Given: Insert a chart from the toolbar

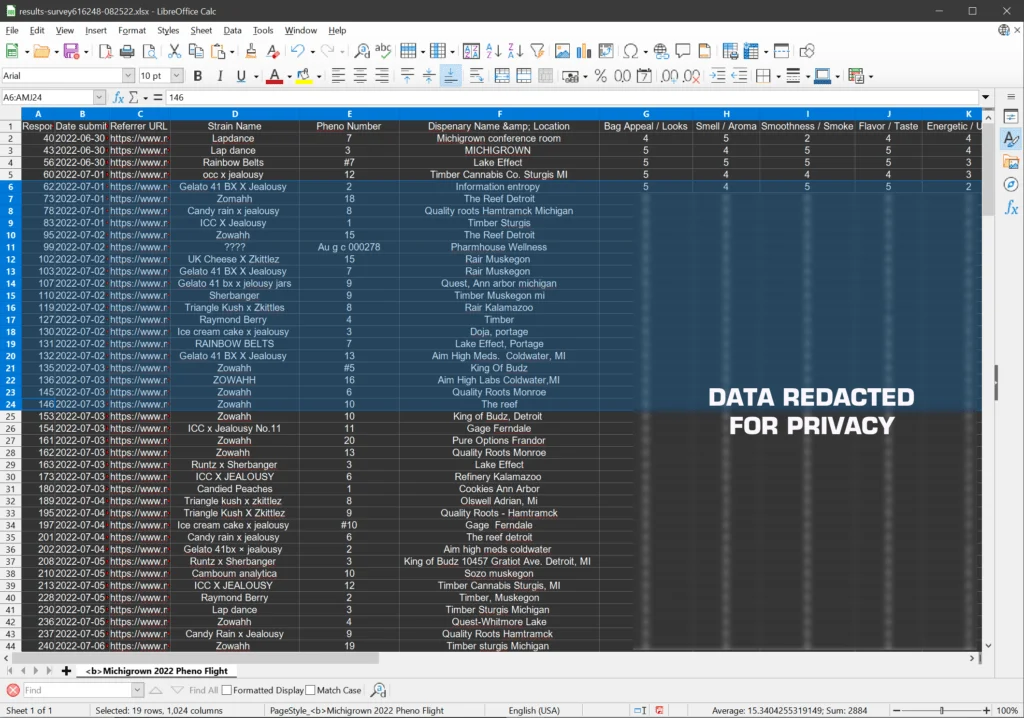Looking at the screenshot, I should pos(584,51).
